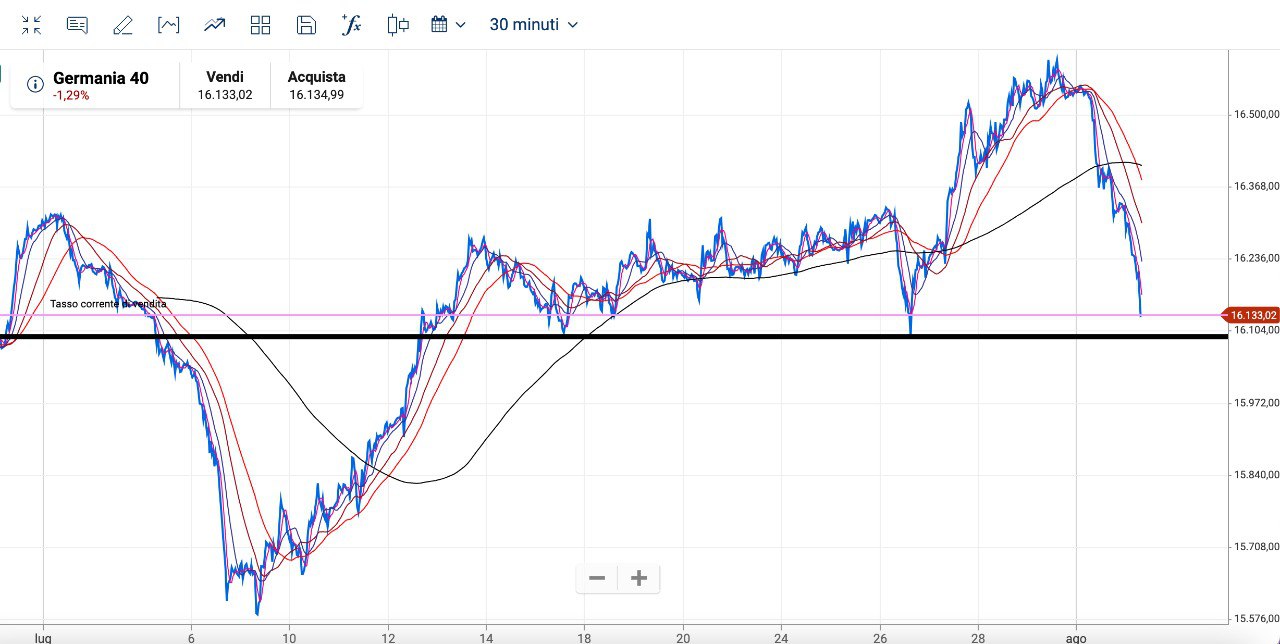Viewport: 1280px width, 644px height.
Task: Select the Germania 40 instrument name
Action: tap(100, 78)
